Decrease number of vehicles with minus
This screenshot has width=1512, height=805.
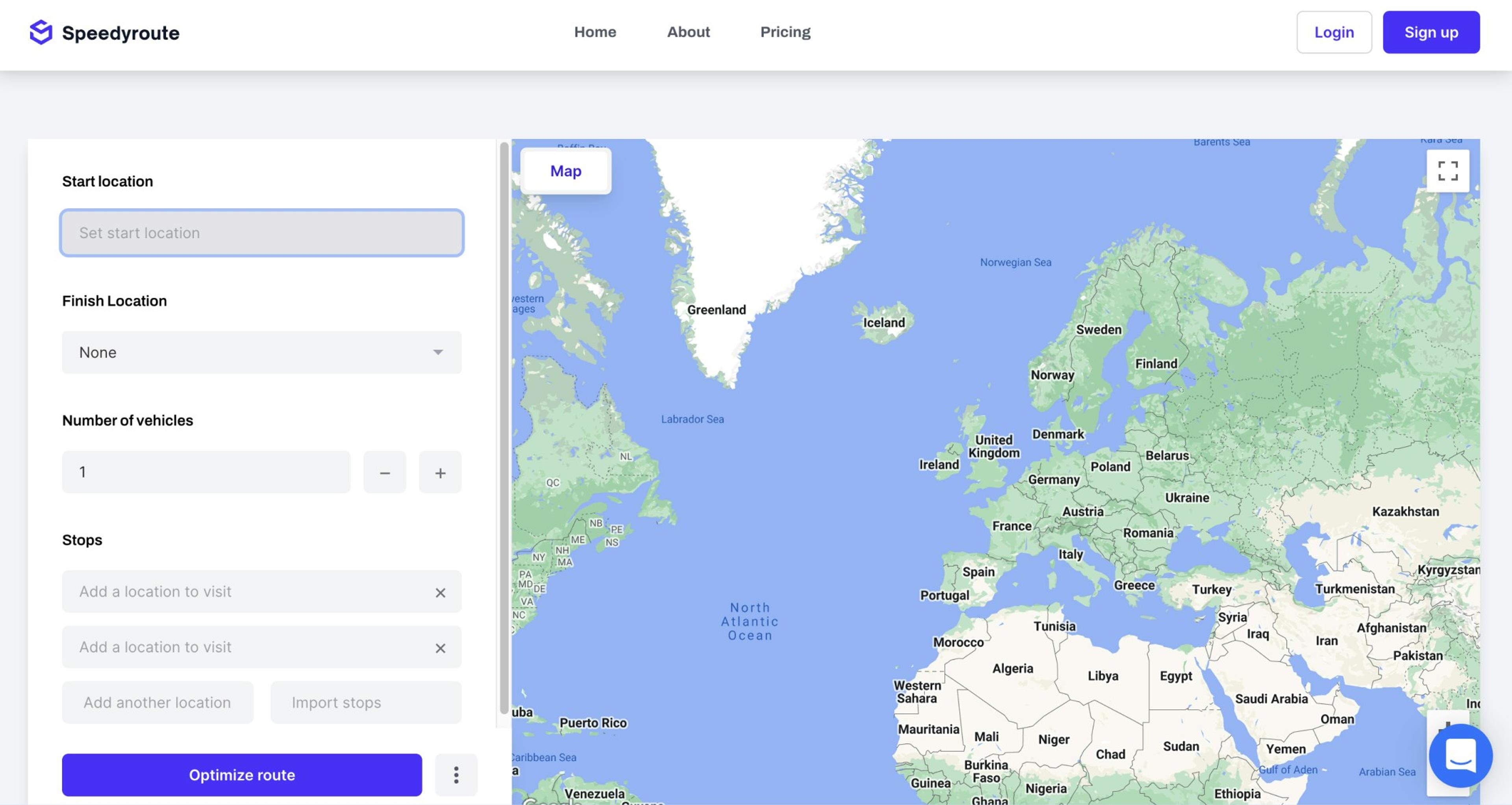click(x=384, y=473)
